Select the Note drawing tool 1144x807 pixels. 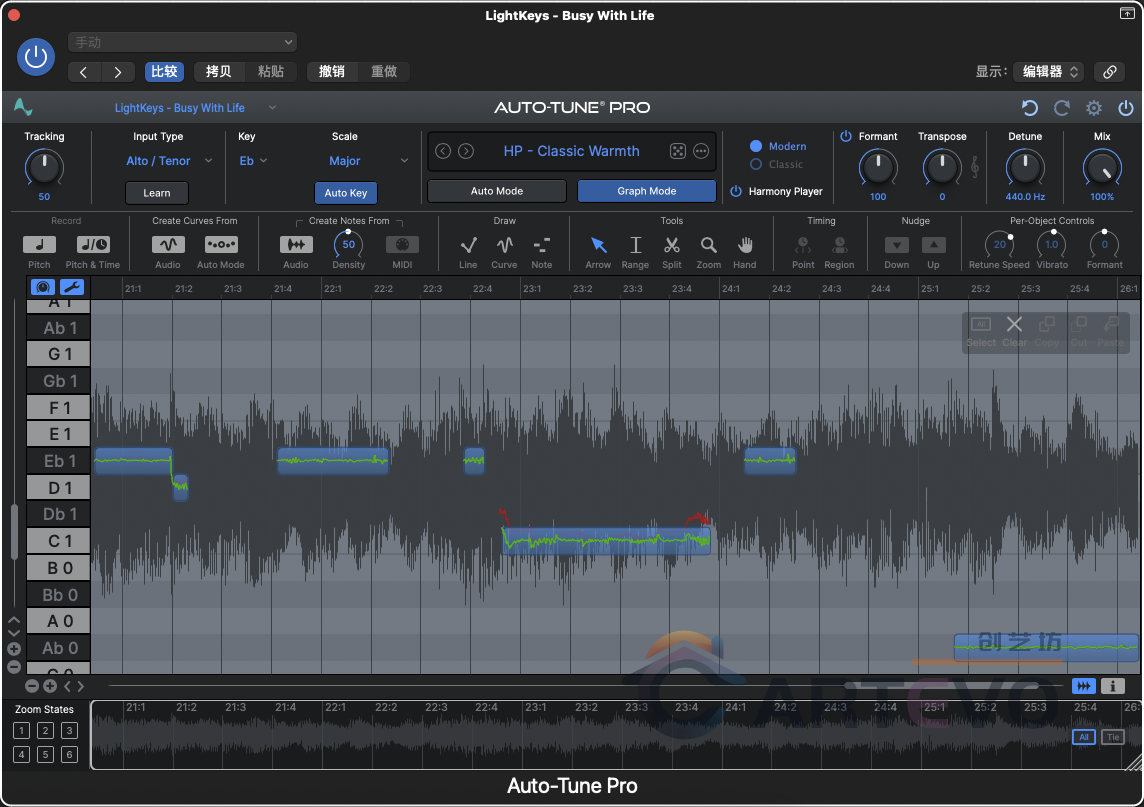[x=540, y=247]
